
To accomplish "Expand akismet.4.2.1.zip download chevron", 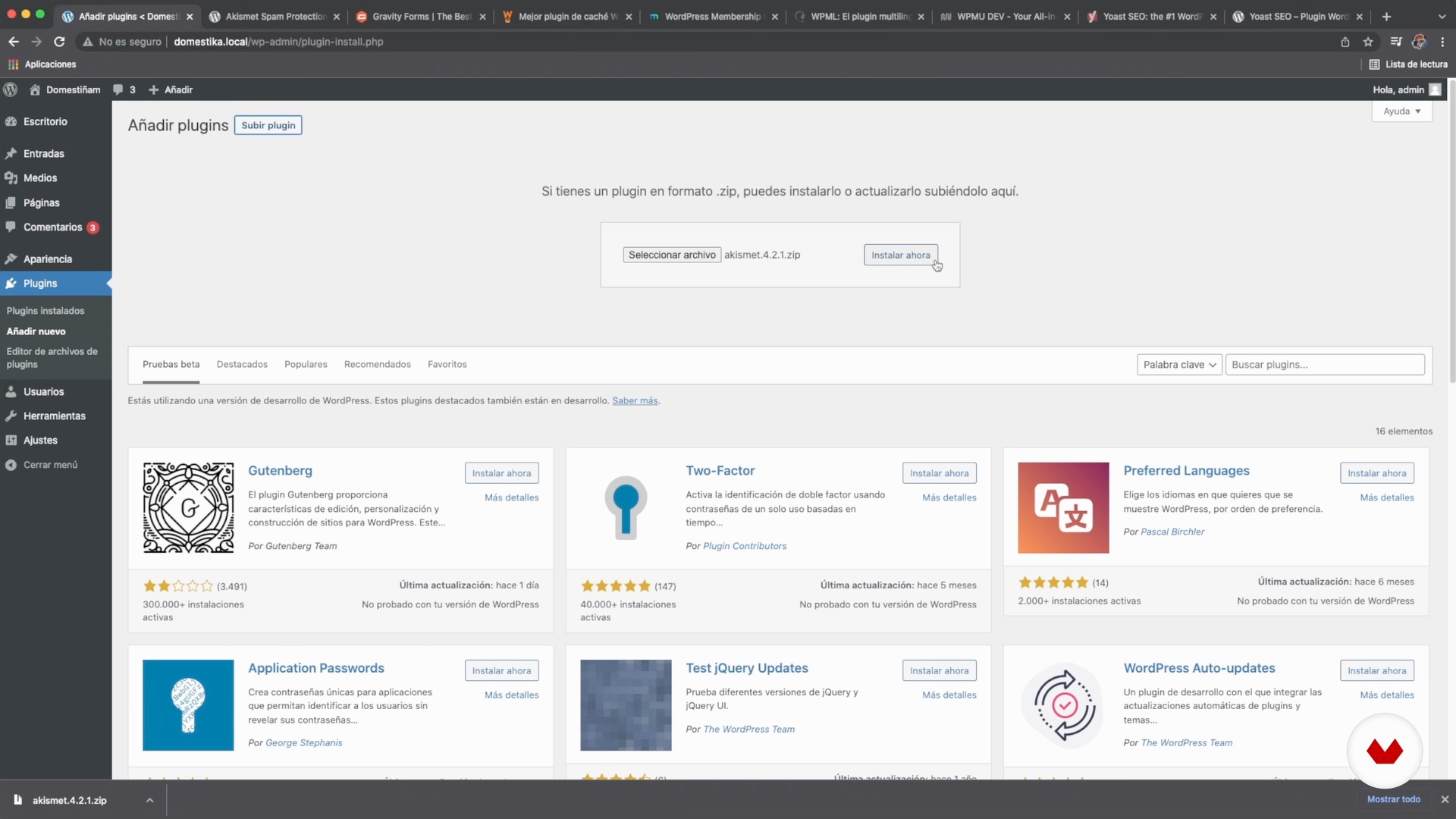I will tap(149, 800).
